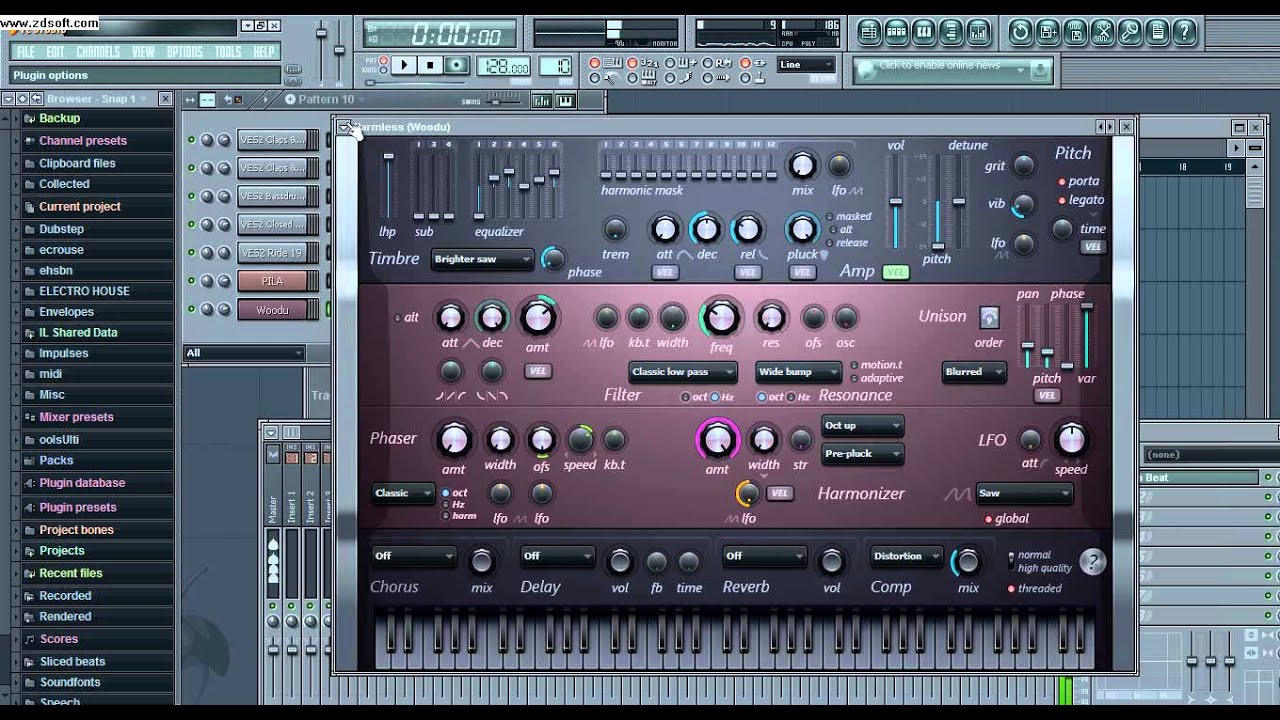
Task: Open the EDIT menu
Action: click(x=55, y=52)
